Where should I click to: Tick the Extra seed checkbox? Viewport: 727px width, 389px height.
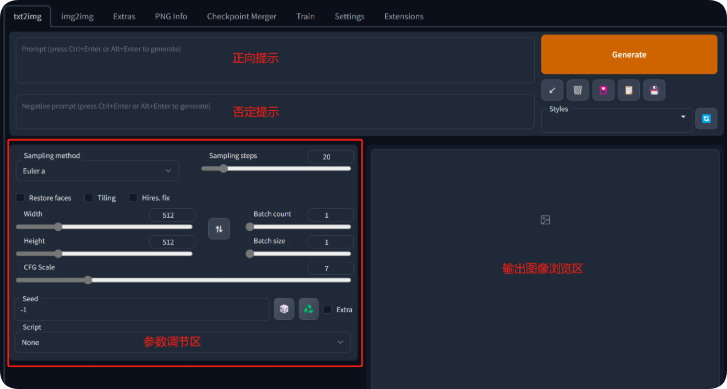pyautogui.click(x=328, y=309)
